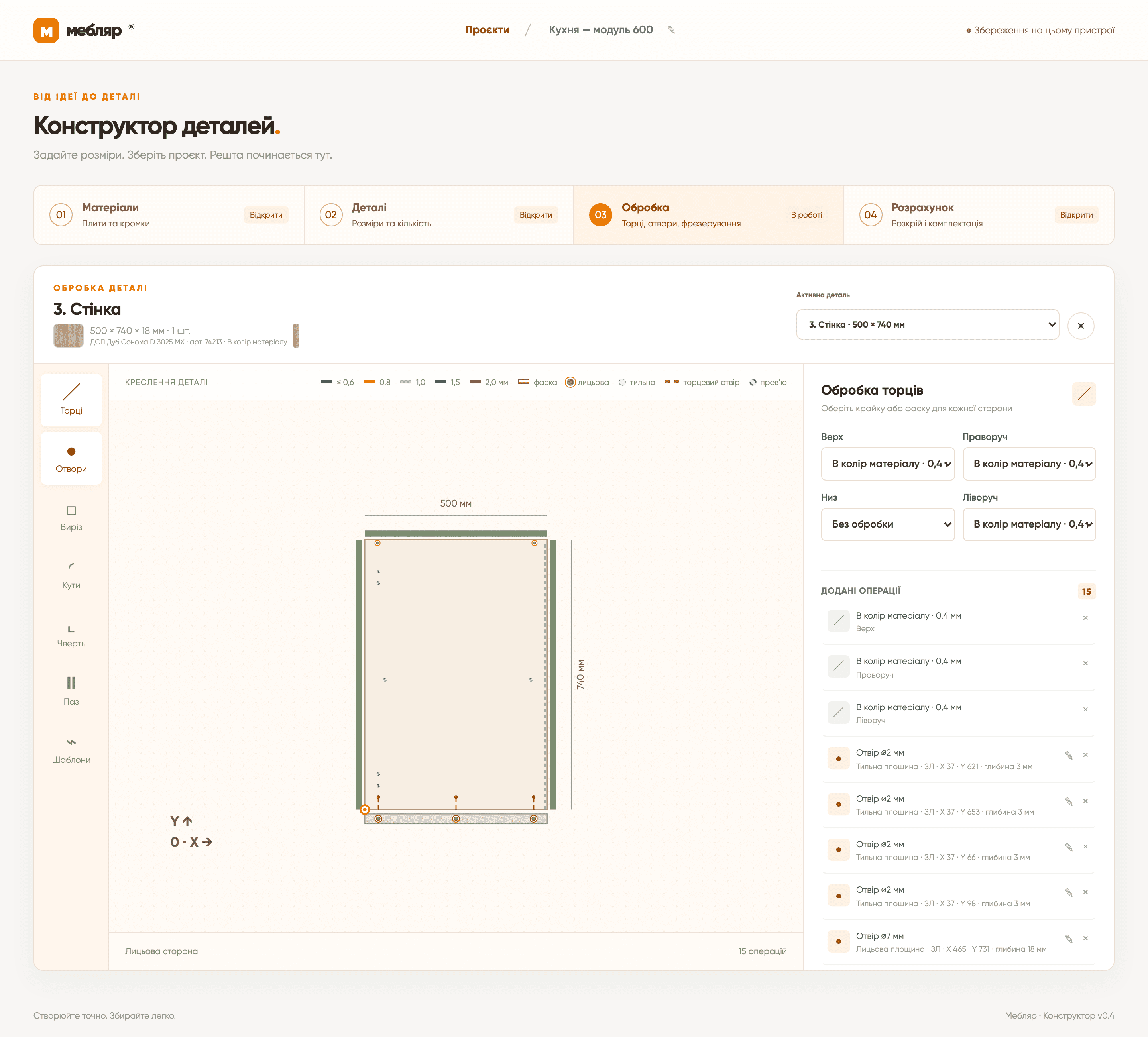The width and height of the screenshot is (1148, 1037).
Task: Delete the ⌀7 mm hole operation
Action: pyautogui.click(x=1085, y=939)
